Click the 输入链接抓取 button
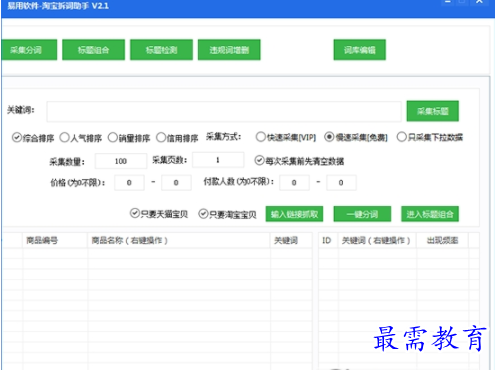This screenshot has width=495, height=370. coord(294,214)
